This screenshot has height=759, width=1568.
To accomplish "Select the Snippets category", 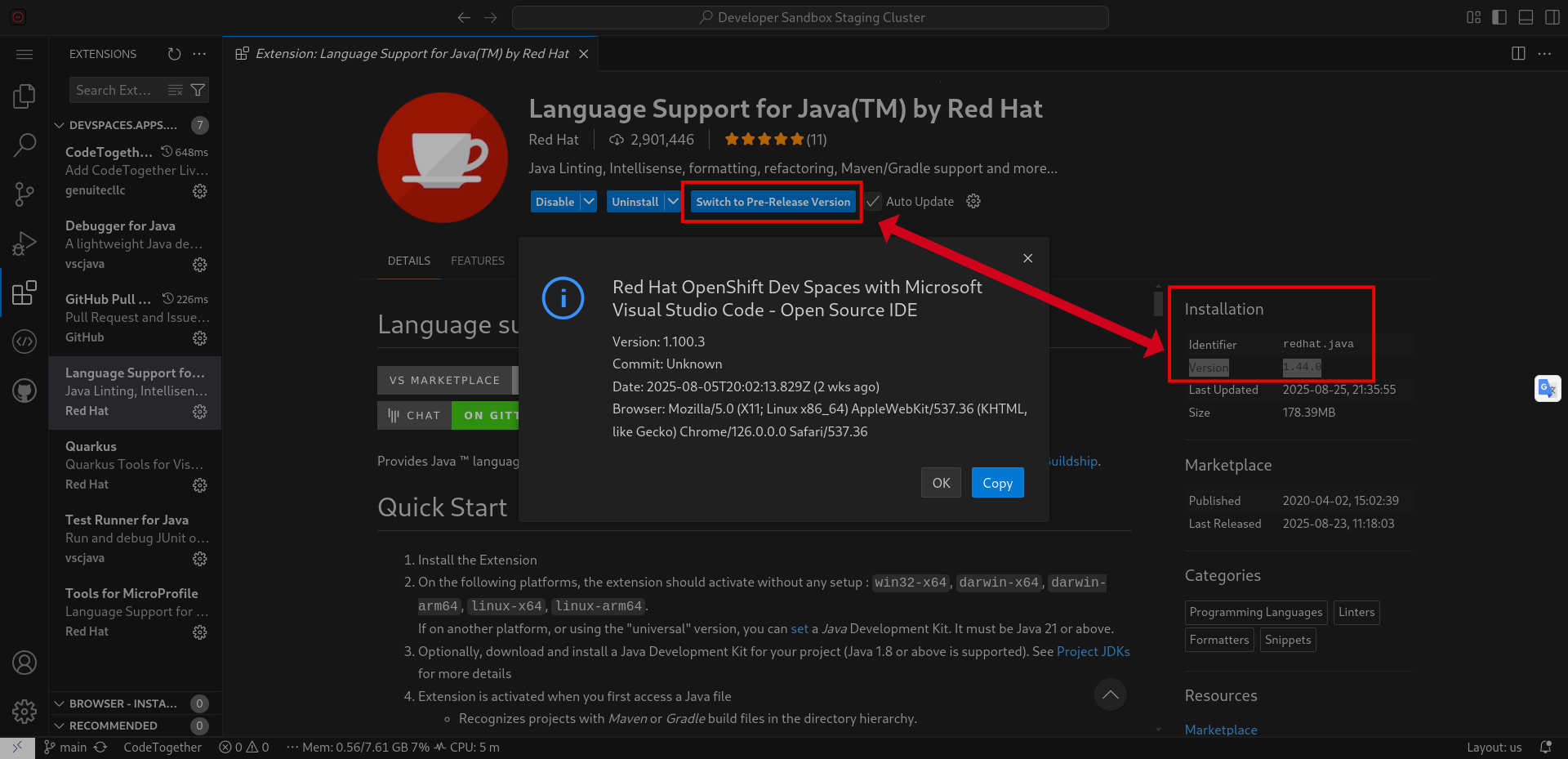I will [1288, 640].
